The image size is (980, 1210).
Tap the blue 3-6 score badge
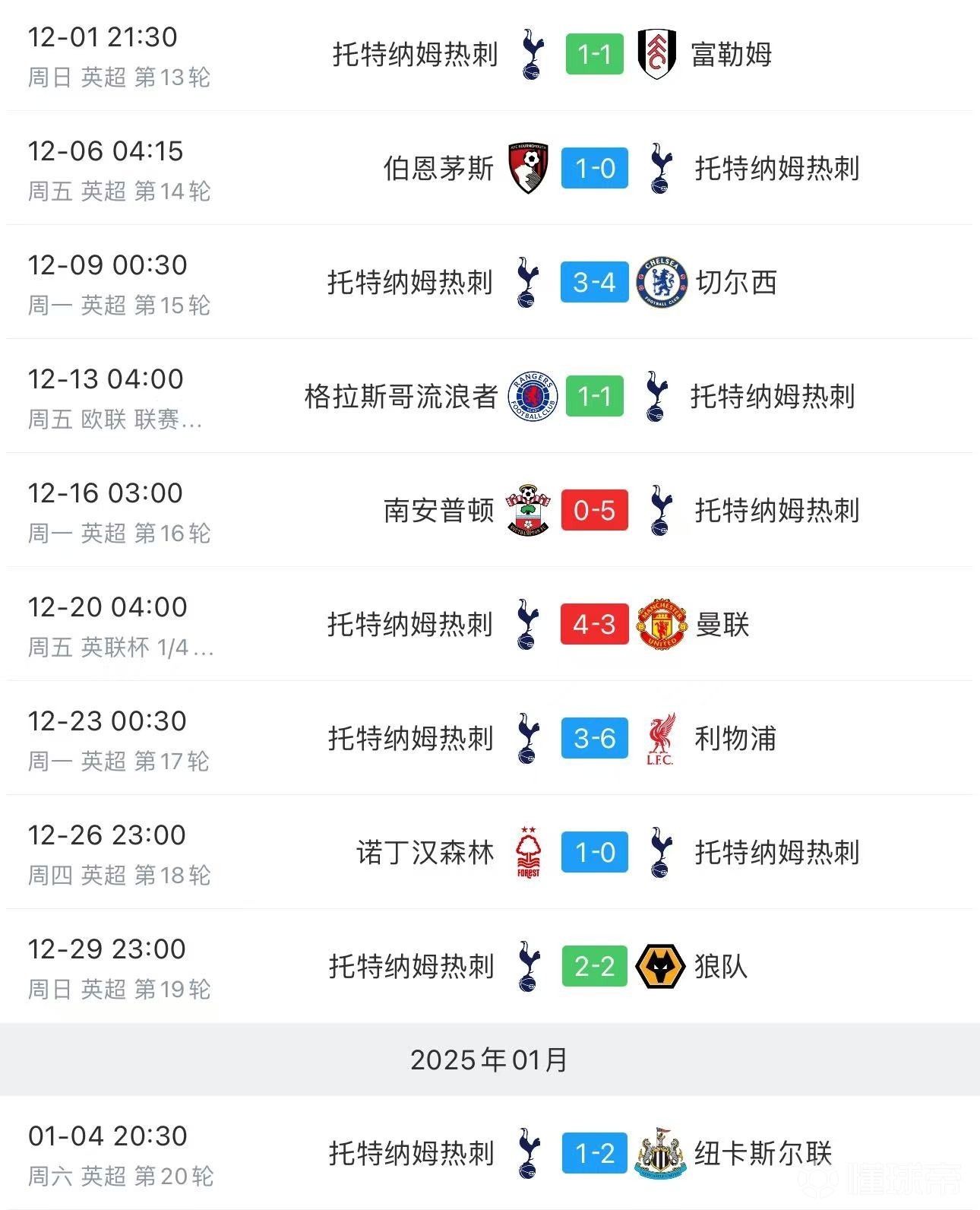594,738
